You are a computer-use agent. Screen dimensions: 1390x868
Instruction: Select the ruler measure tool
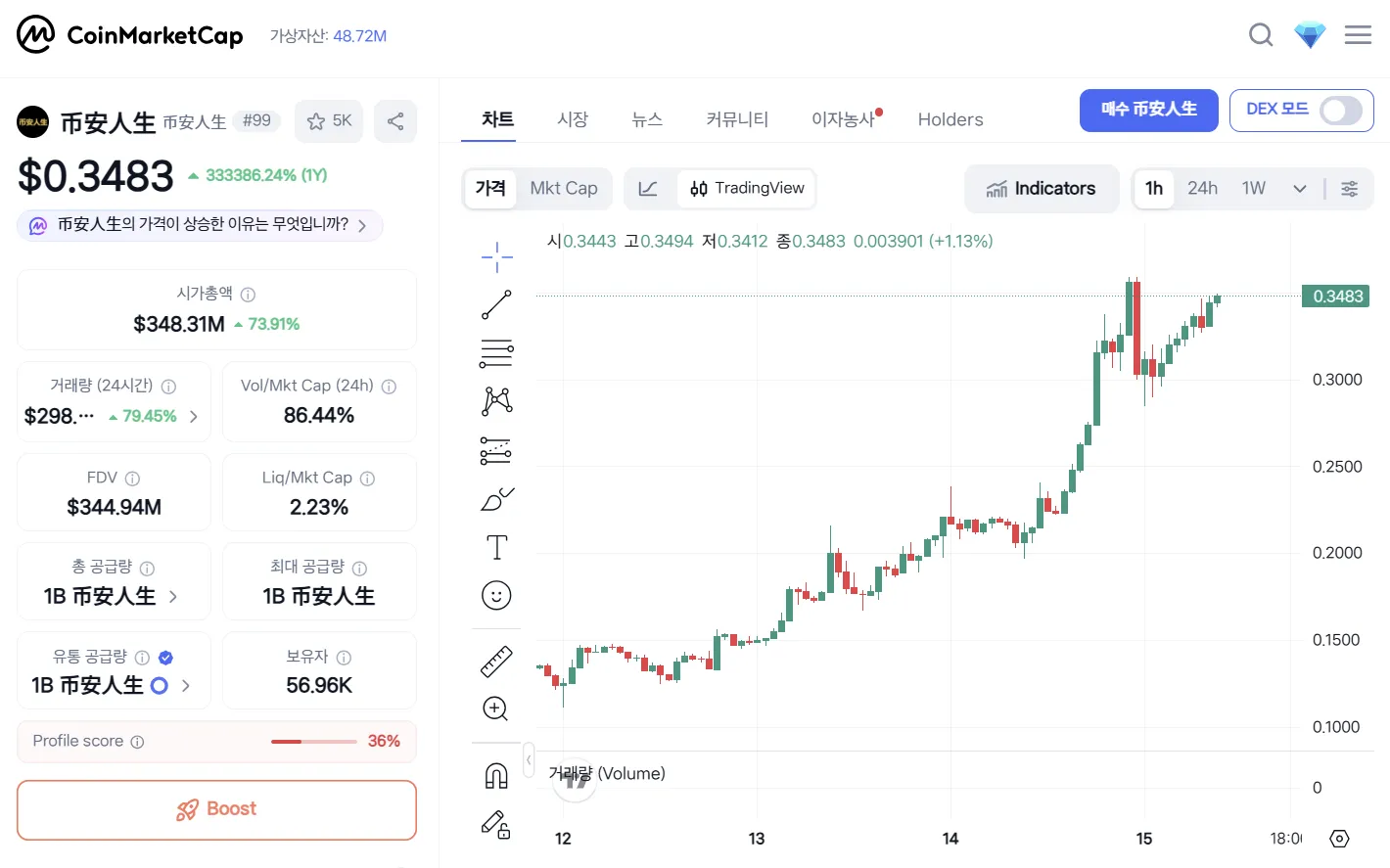[496, 662]
